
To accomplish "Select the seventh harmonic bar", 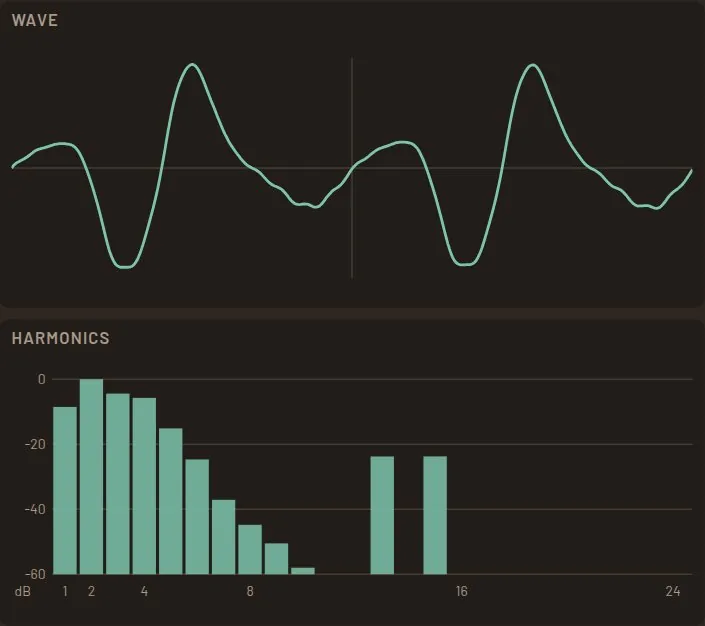I will tap(223, 537).
